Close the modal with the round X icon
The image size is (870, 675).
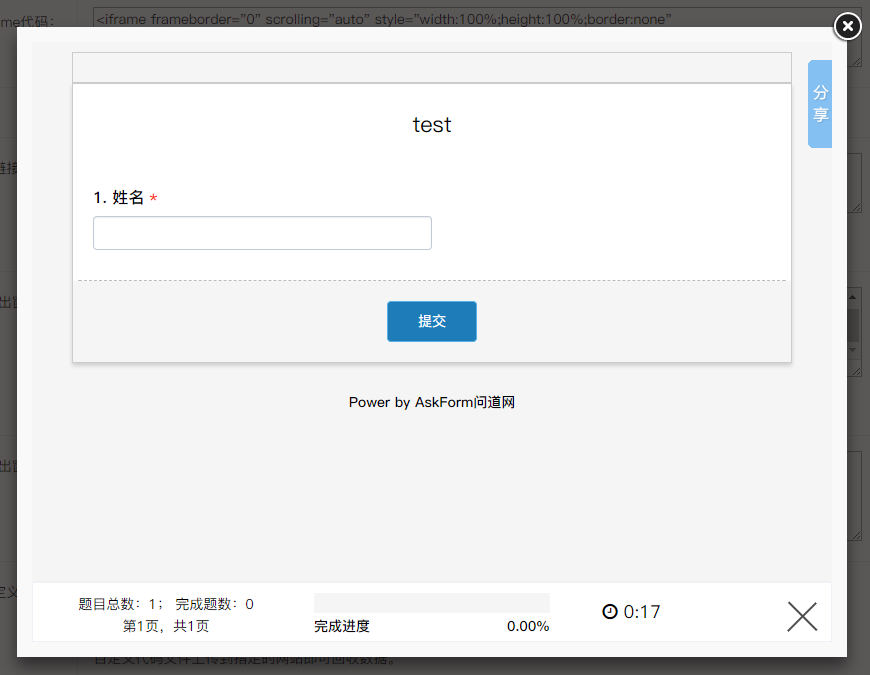pos(847,26)
